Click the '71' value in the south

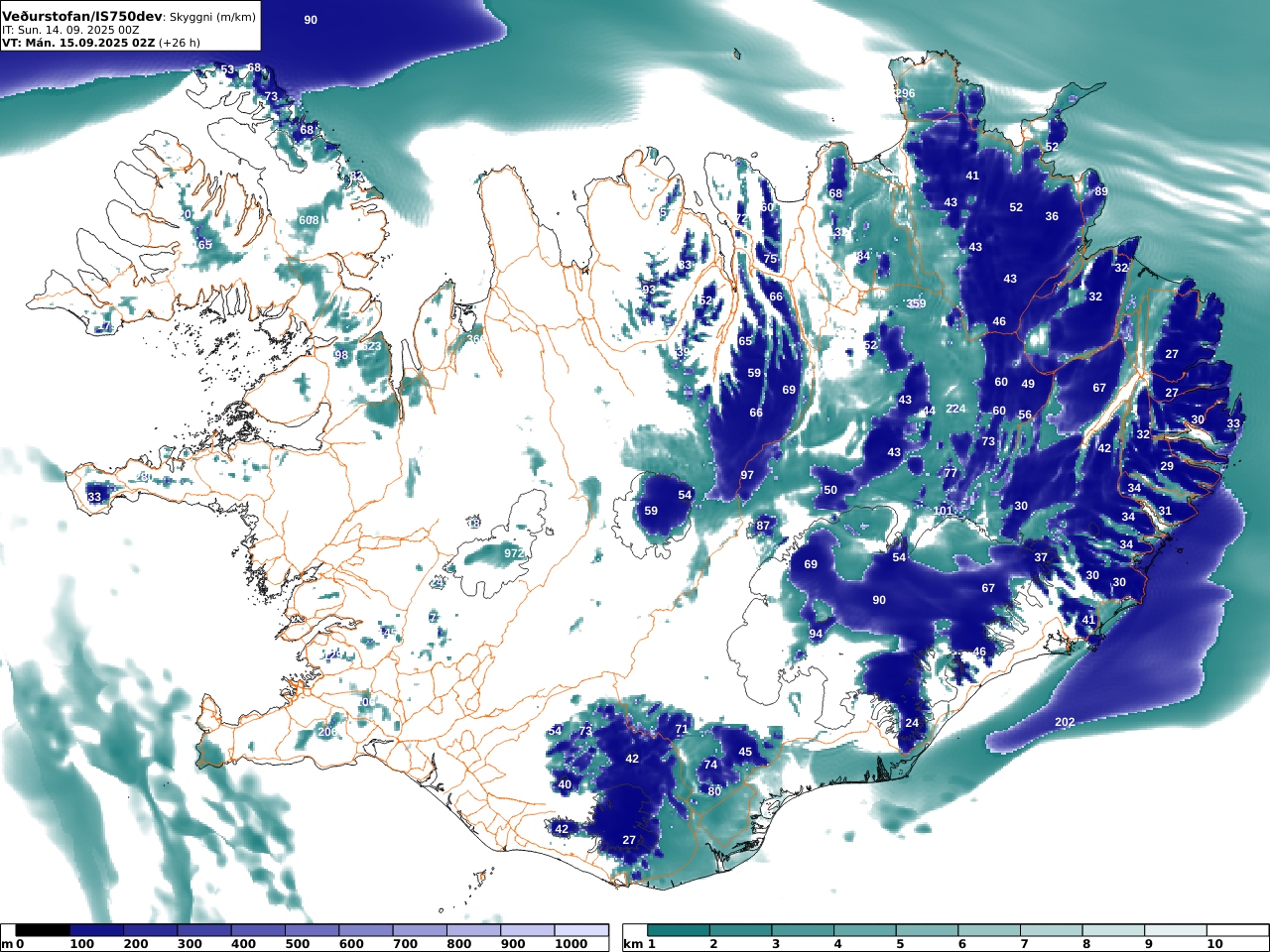coord(682,729)
